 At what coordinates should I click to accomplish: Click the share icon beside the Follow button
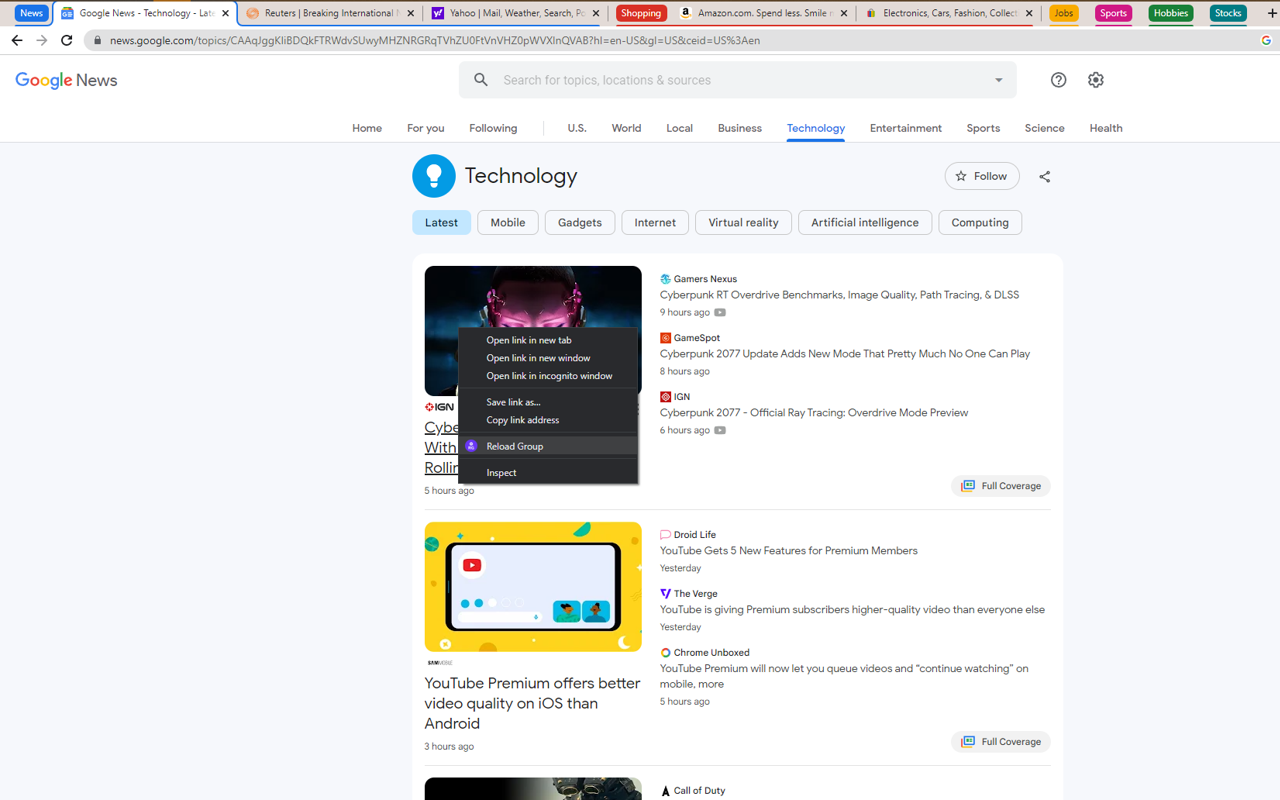click(x=1044, y=176)
